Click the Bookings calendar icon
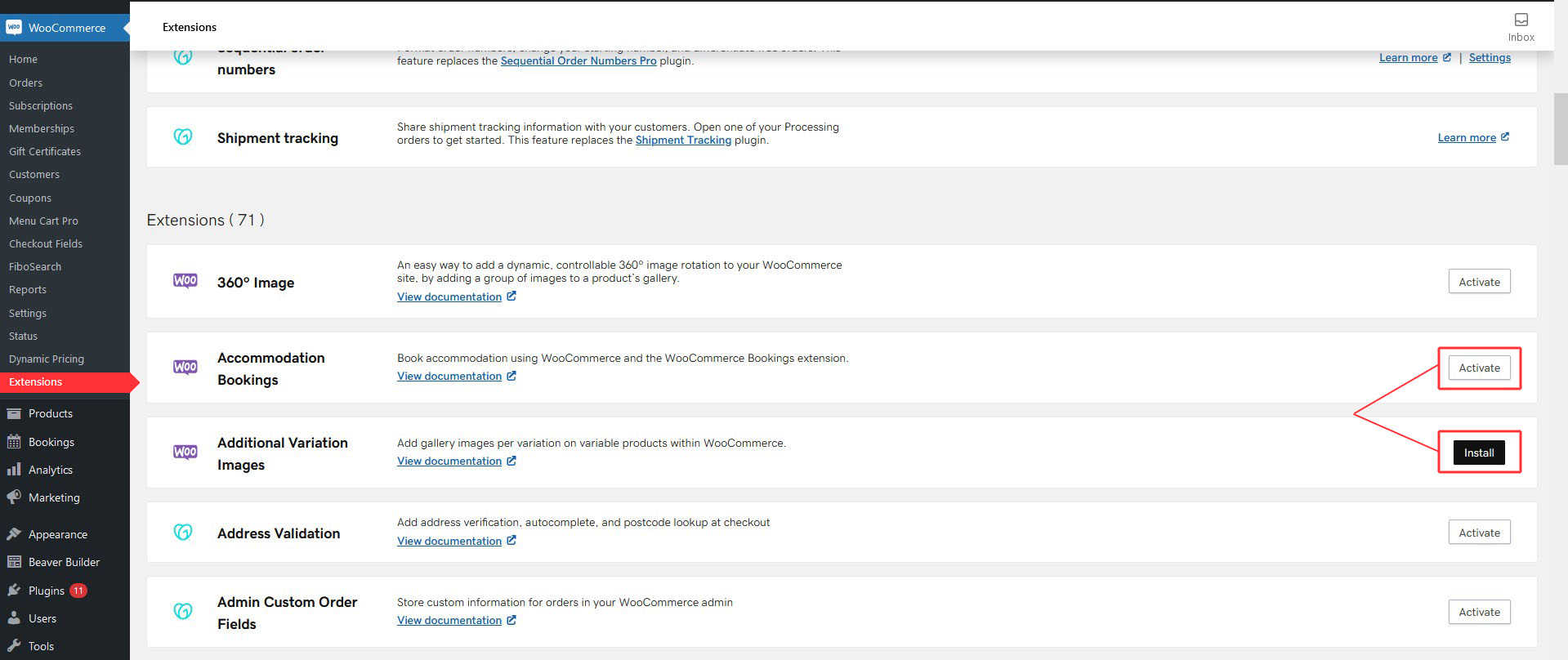1568x660 pixels. tap(14, 442)
